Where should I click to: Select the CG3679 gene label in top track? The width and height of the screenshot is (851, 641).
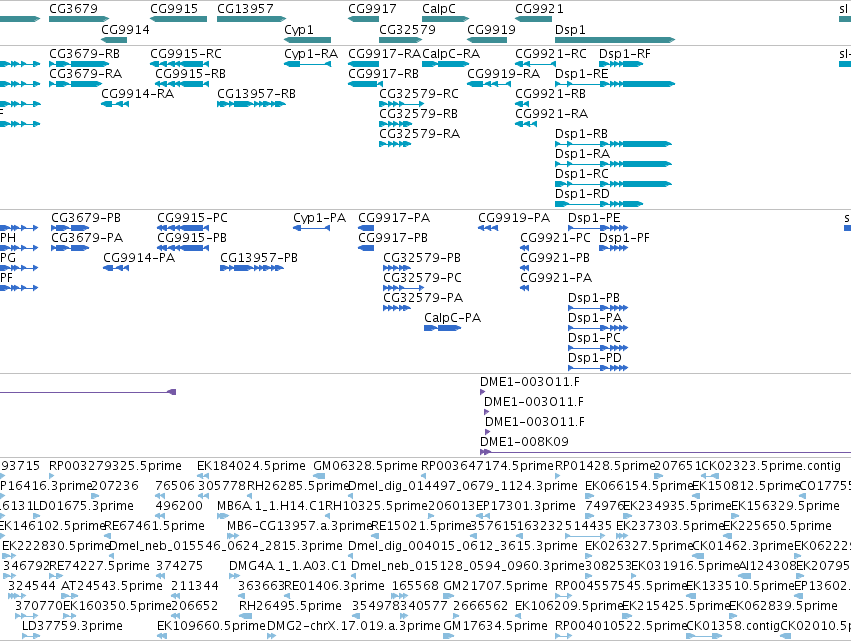pyautogui.click(x=73, y=9)
